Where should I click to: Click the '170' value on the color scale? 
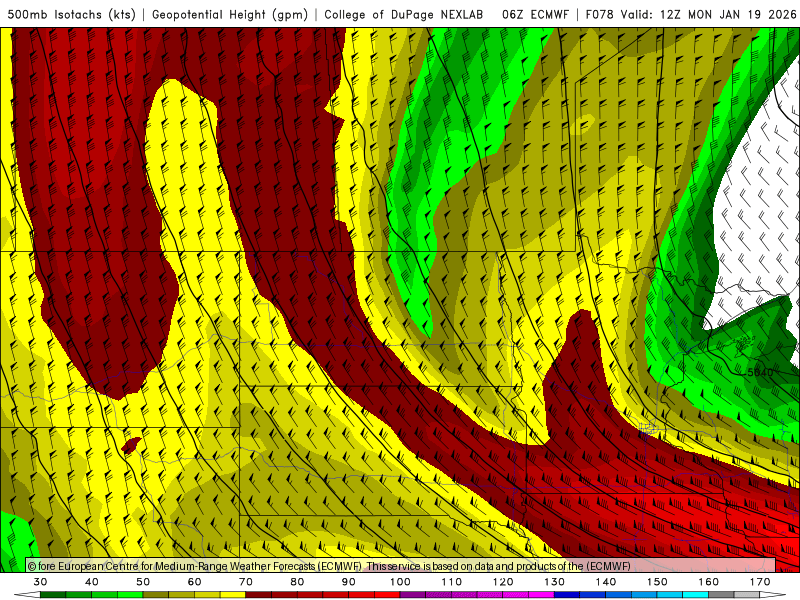(760, 582)
